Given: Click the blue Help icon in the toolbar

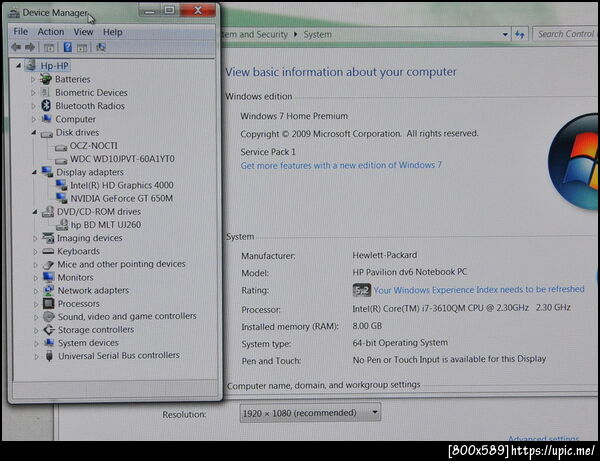Looking at the screenshot, I should pyautogui.click(x=67, y=47).
